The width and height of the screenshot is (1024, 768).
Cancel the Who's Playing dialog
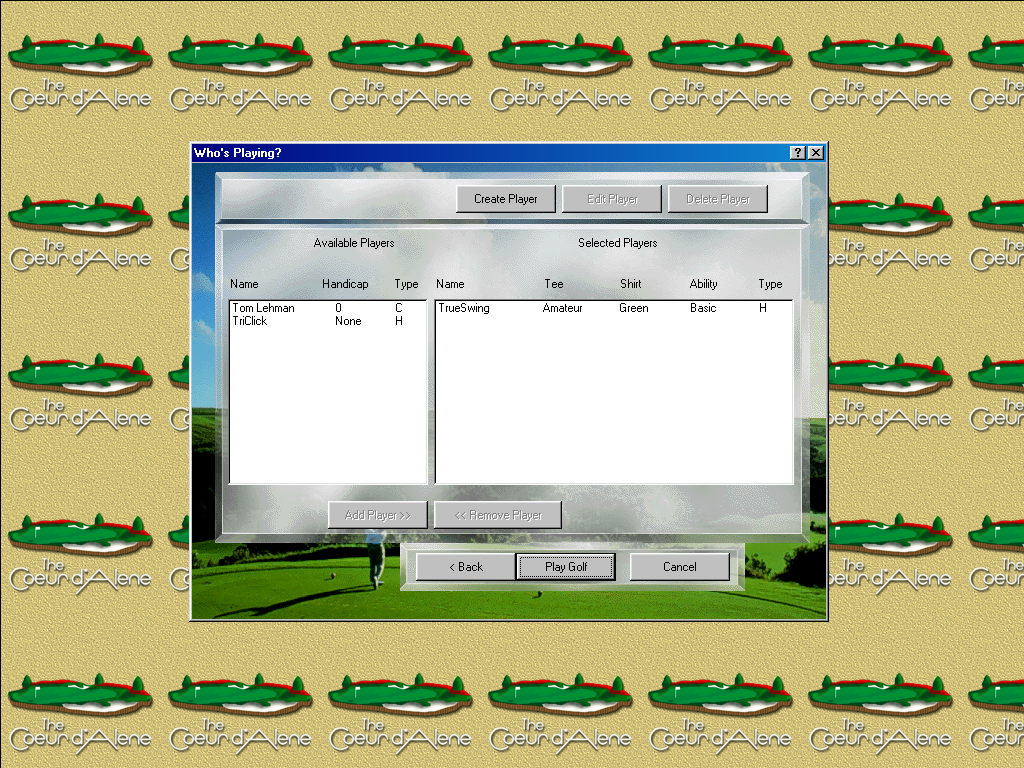[x=680, y=566]
